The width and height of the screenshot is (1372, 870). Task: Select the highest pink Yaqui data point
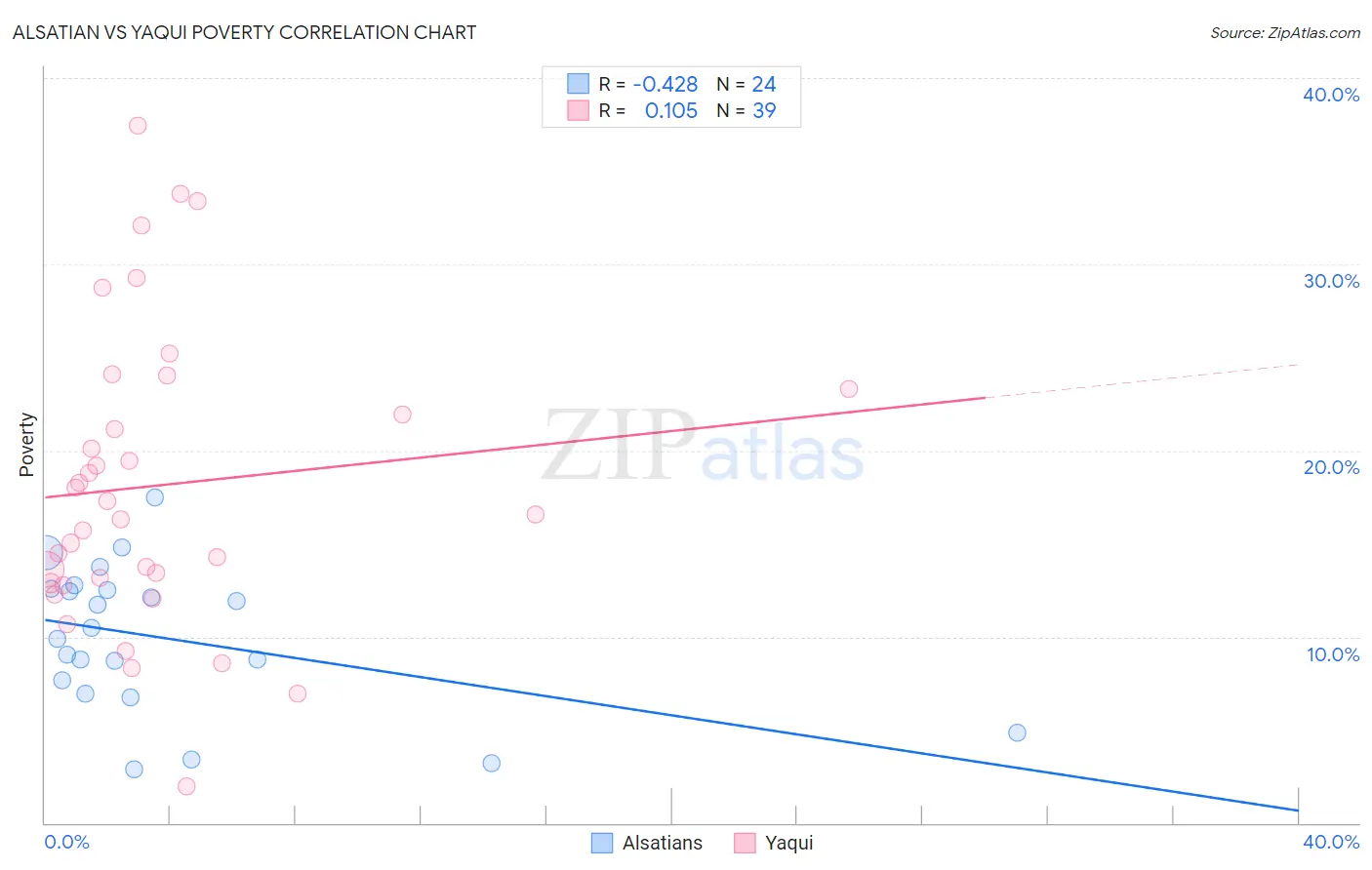[138, 126]
